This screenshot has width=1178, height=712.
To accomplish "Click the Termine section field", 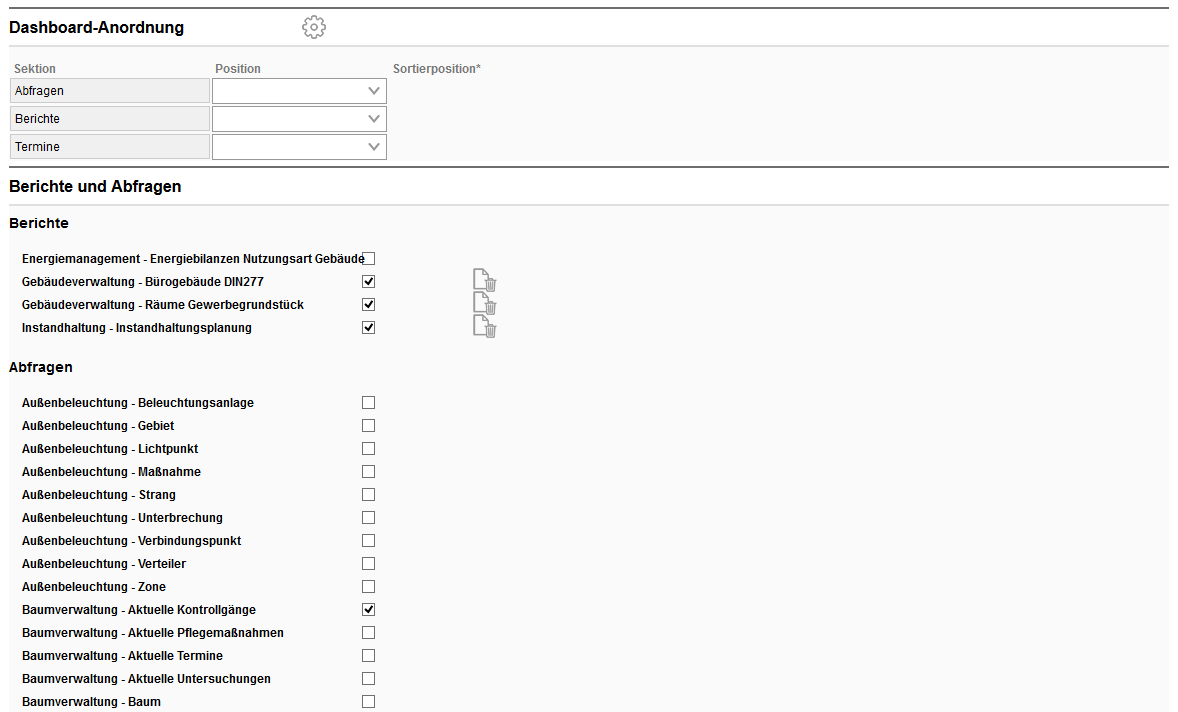I will [110, 147].
